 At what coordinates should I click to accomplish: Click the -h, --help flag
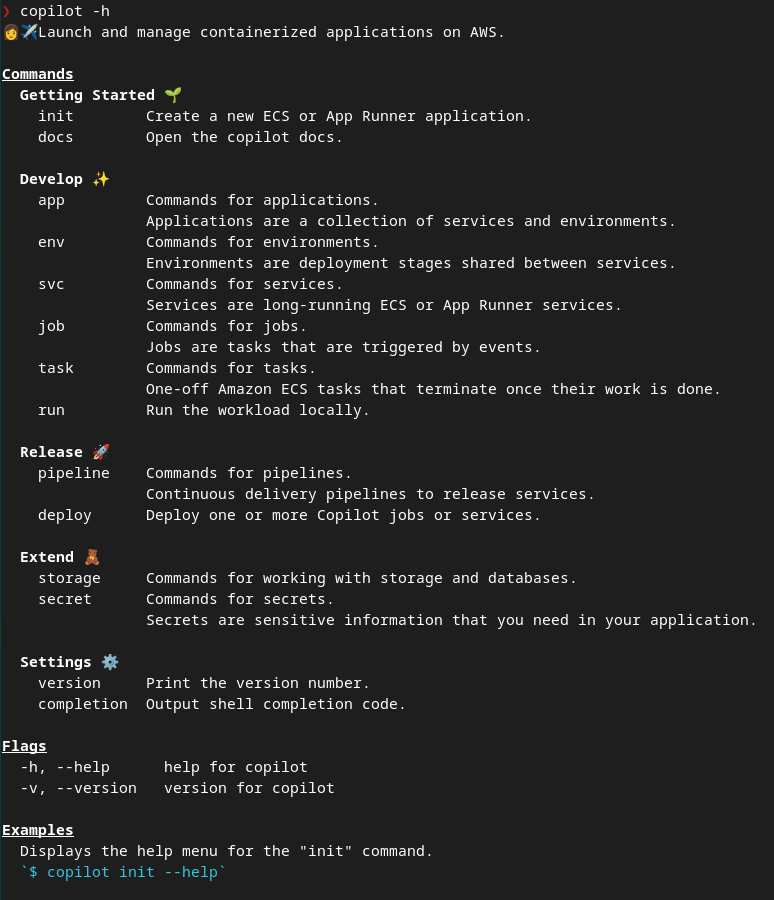pyautogui.click(x=65, y=767)
